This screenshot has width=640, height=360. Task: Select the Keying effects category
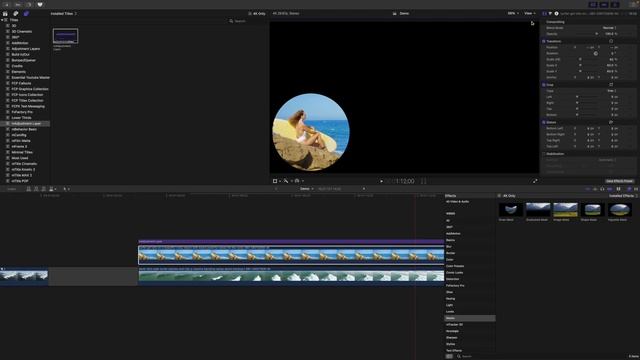tap(450, 299)
